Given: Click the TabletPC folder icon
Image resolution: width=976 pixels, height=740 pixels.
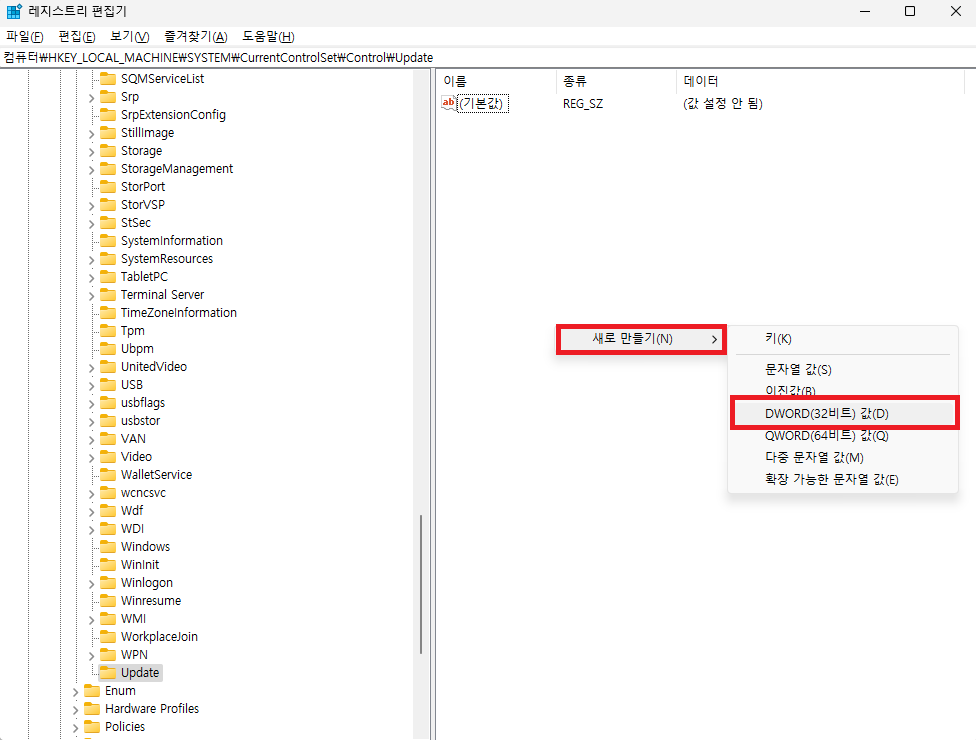Looking at the screenshot, I should [x=108, y=276].
